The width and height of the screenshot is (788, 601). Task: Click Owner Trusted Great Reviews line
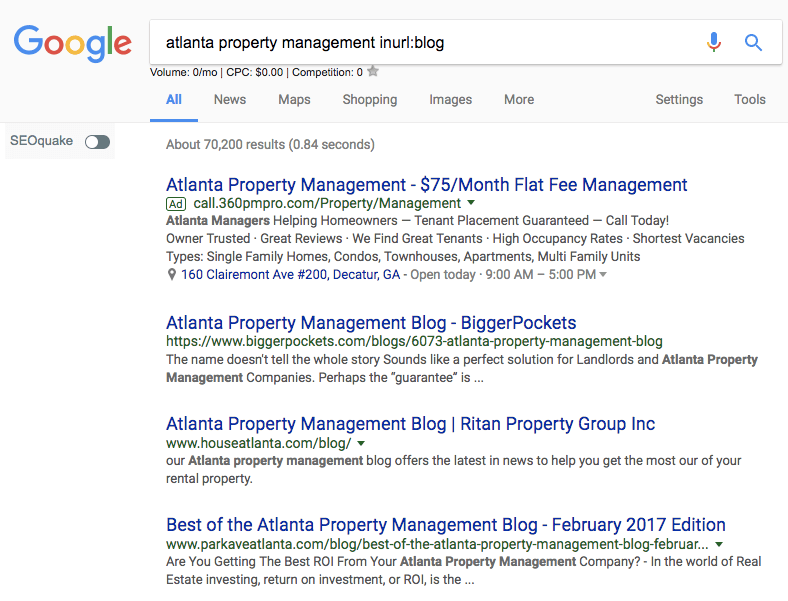pos(455,239)
